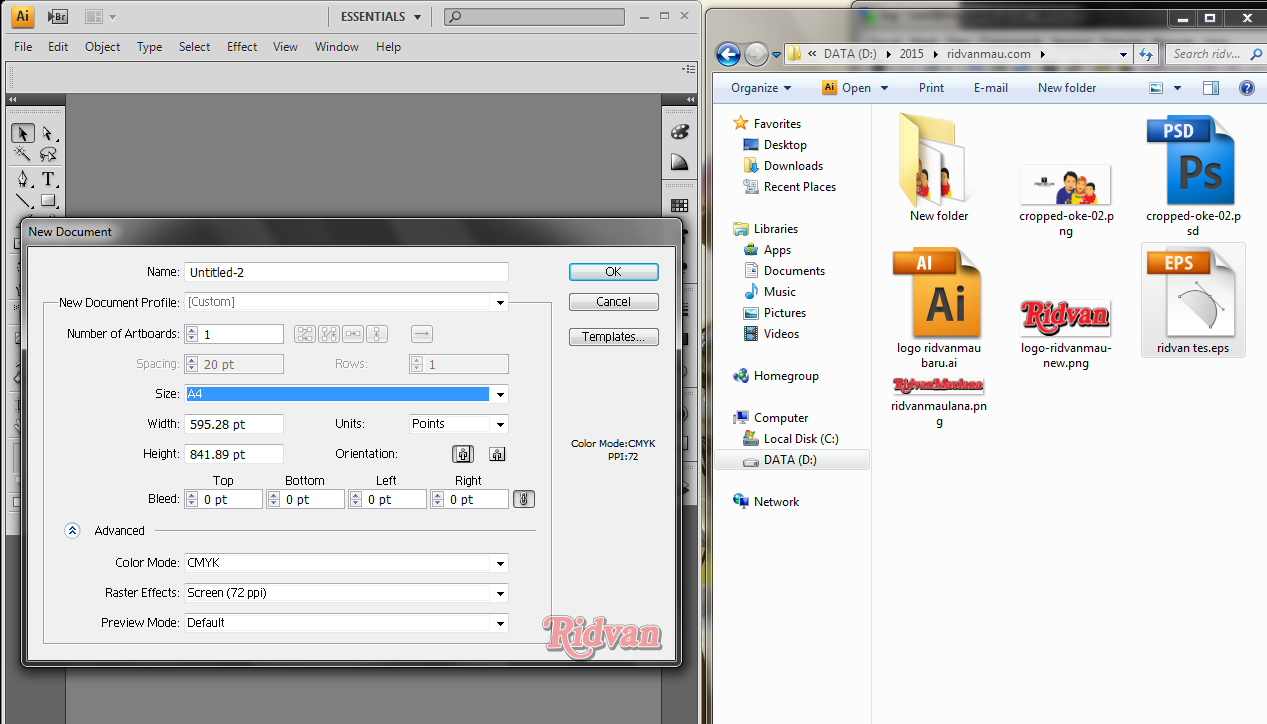Click the Templates button
1267x724 pixels.
(x=613, y=336)
